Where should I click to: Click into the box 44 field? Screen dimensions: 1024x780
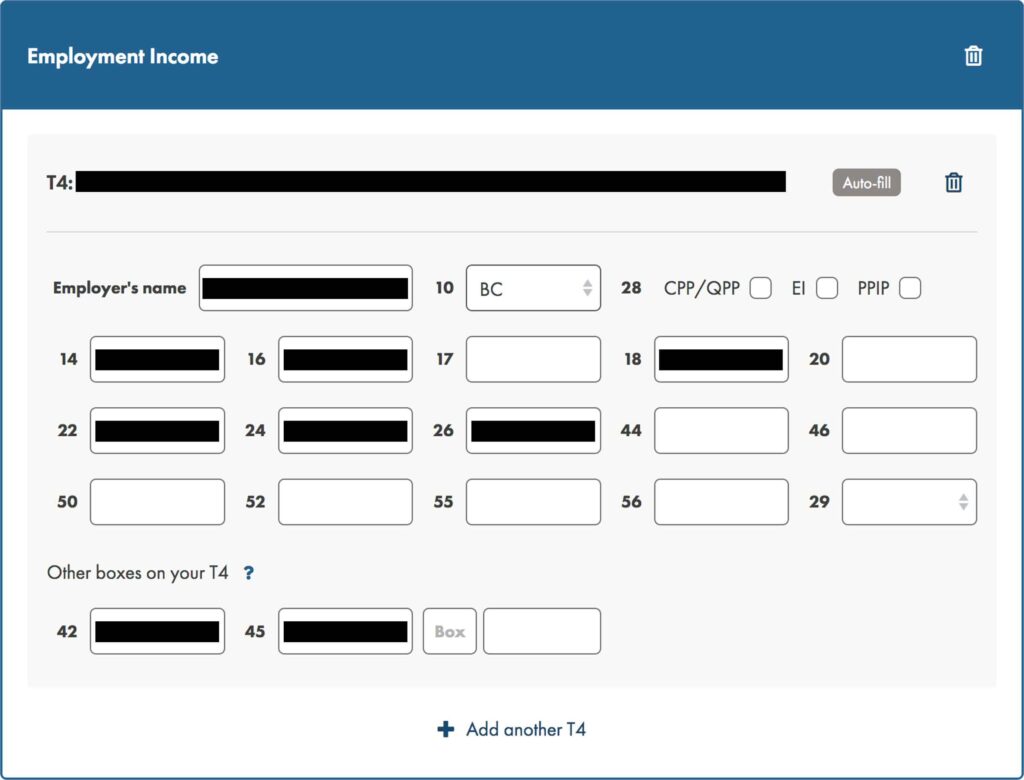click(x=721, y=431)
